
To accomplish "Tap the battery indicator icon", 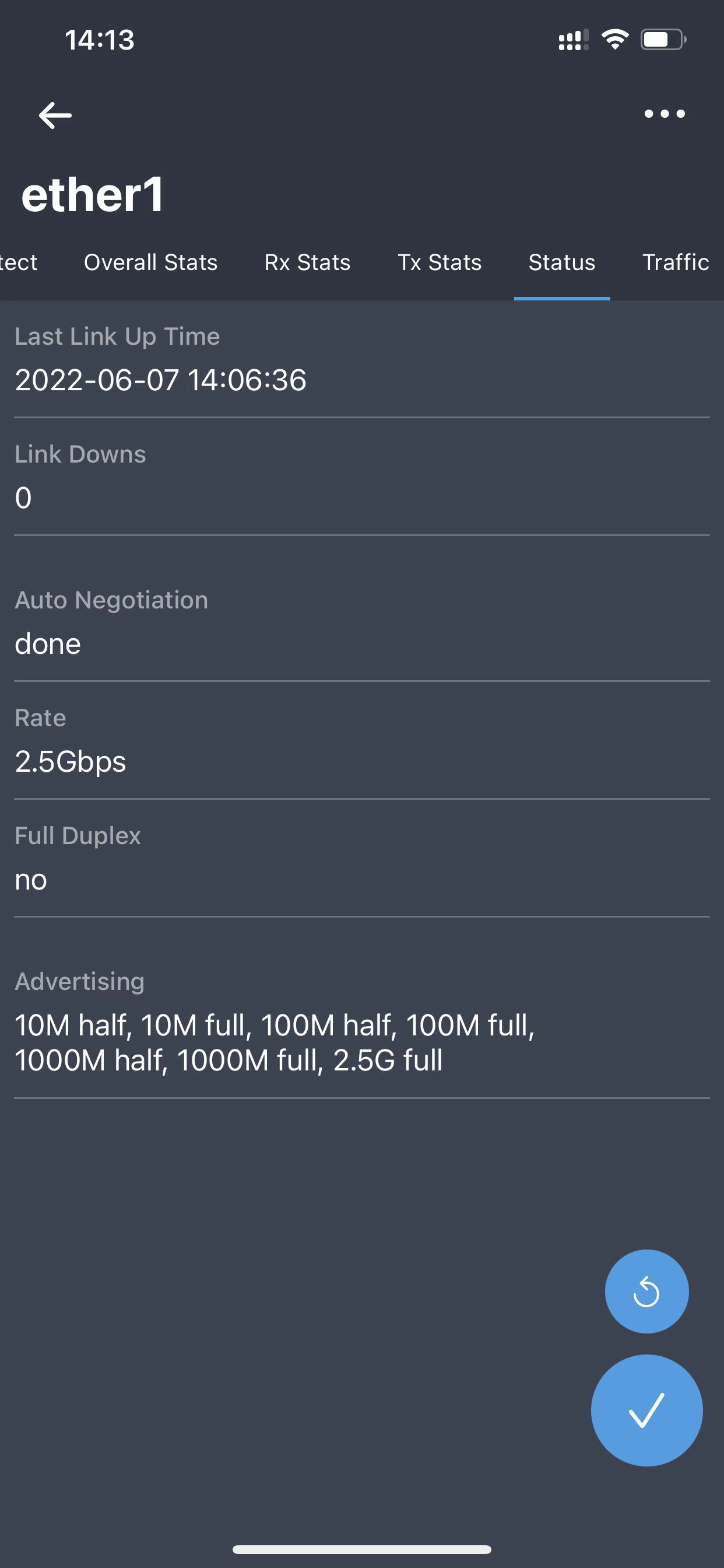I will (x=663, y=40).
